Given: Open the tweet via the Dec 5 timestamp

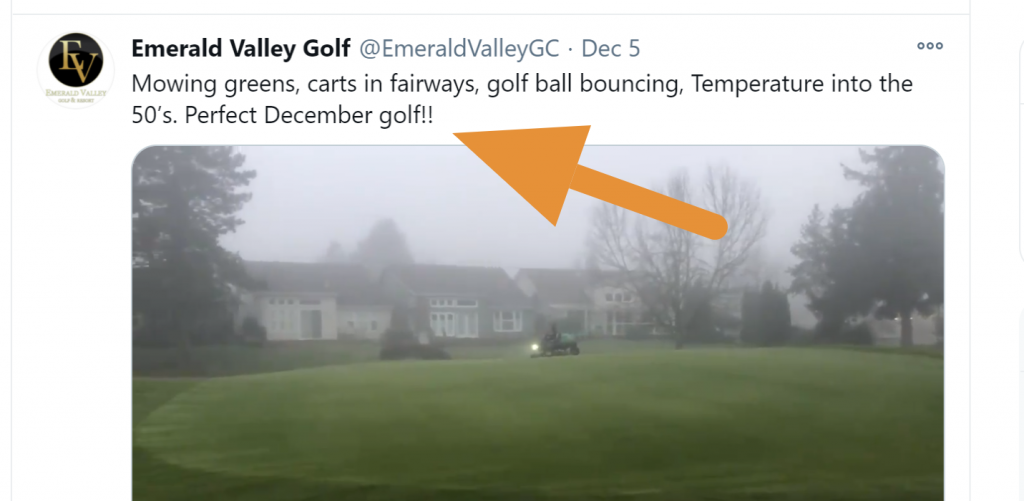Looking at the screenshot, I should [610, 48].
